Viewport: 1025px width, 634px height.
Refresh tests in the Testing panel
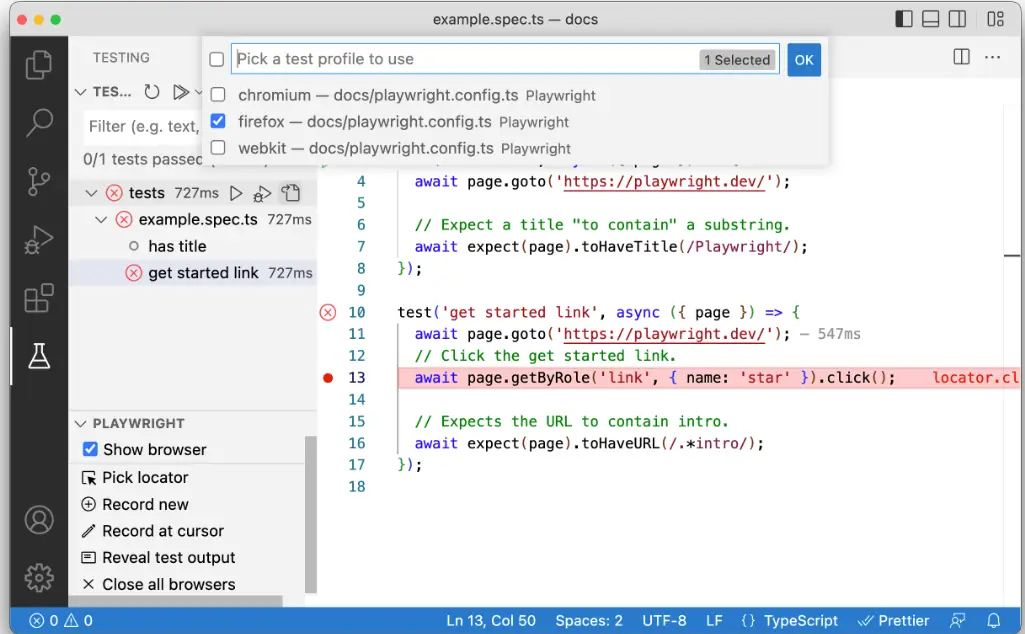coord(152,92)
